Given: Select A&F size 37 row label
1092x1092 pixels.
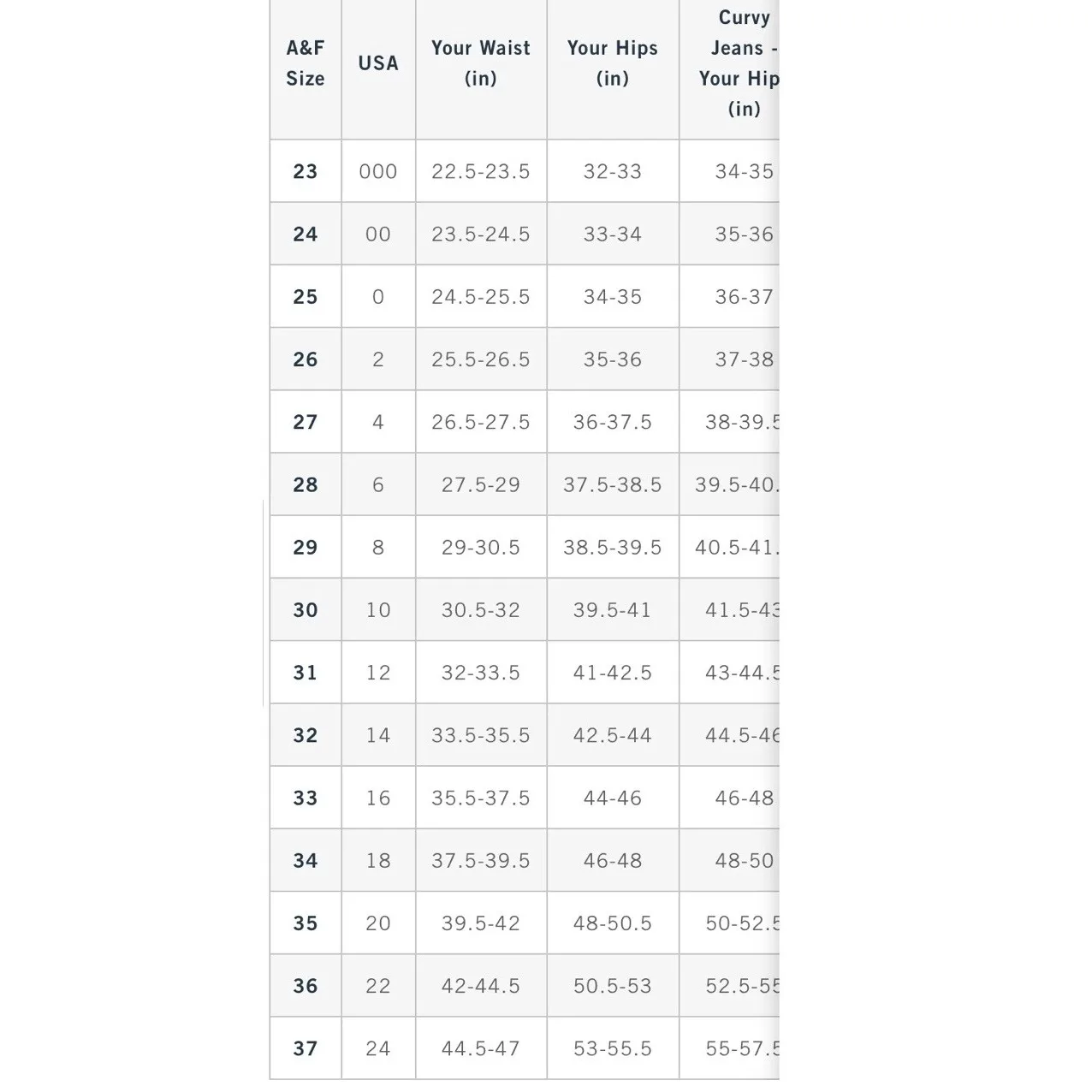Looking at the screenshot, I should (x=306, y=1048).
